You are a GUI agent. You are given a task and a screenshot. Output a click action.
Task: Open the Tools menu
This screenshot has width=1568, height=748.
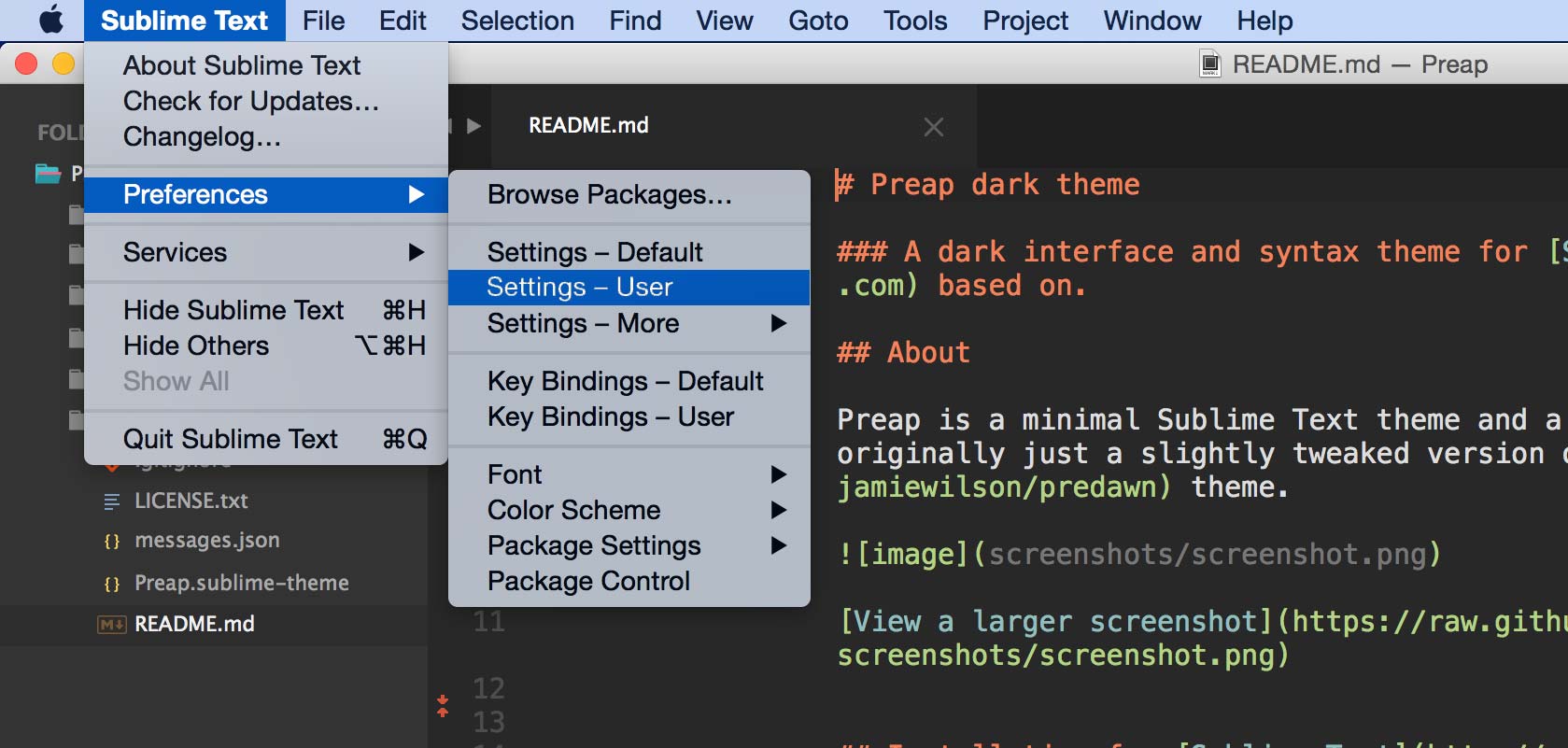click(915, 21)
